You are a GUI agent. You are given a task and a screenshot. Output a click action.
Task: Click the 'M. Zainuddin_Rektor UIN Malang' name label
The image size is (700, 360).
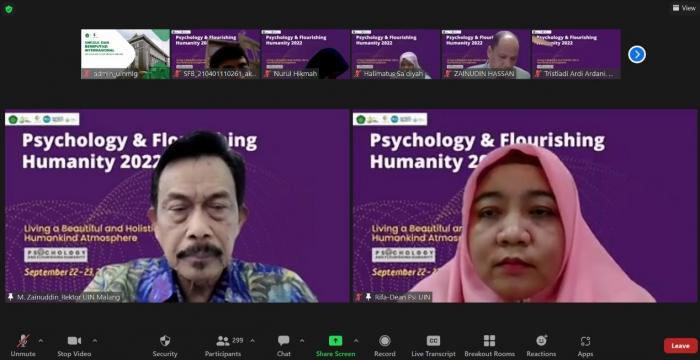pyautogui.click(x=68, y=297)
